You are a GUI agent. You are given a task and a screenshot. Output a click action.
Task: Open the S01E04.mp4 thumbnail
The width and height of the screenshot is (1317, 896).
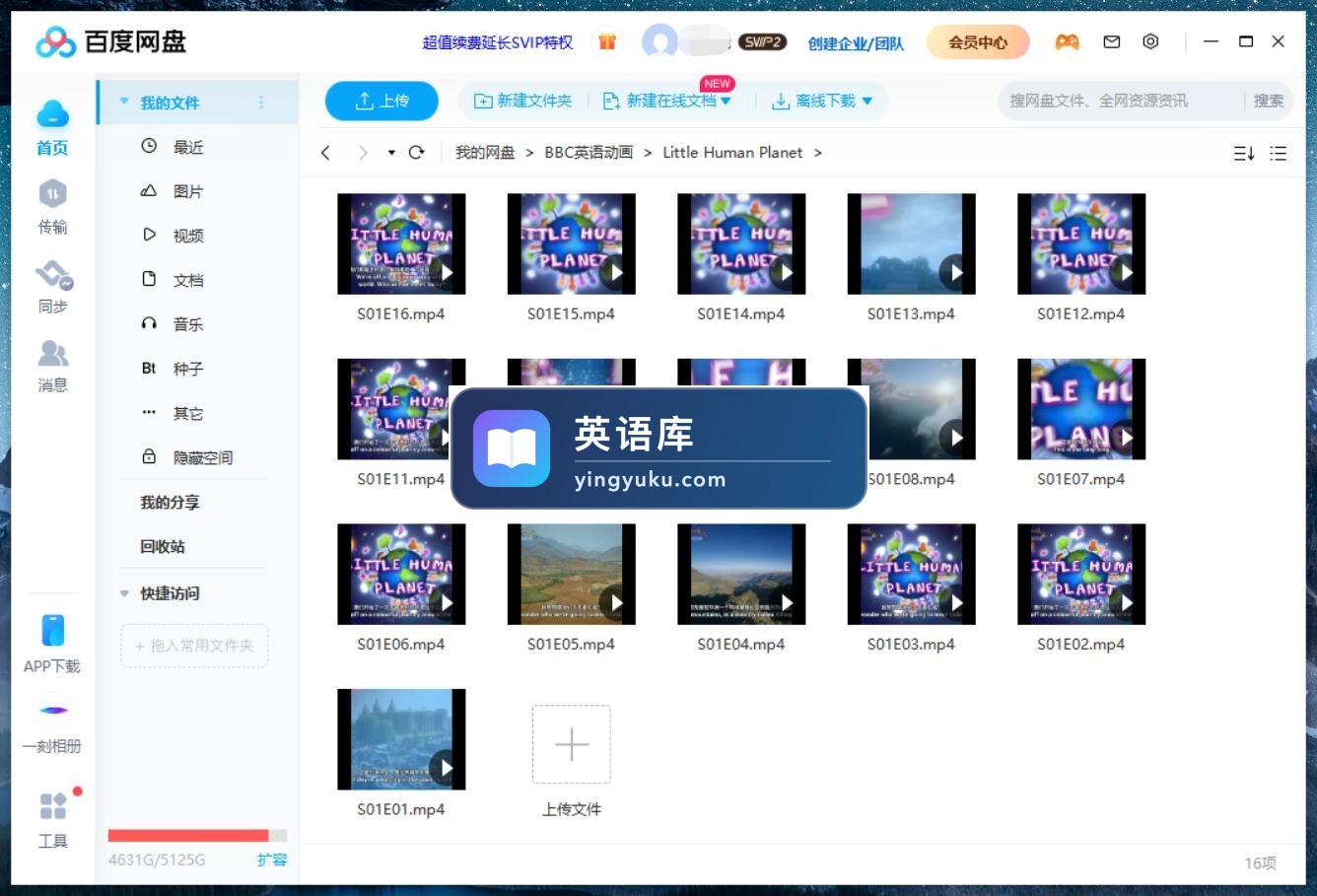(741, 574)
